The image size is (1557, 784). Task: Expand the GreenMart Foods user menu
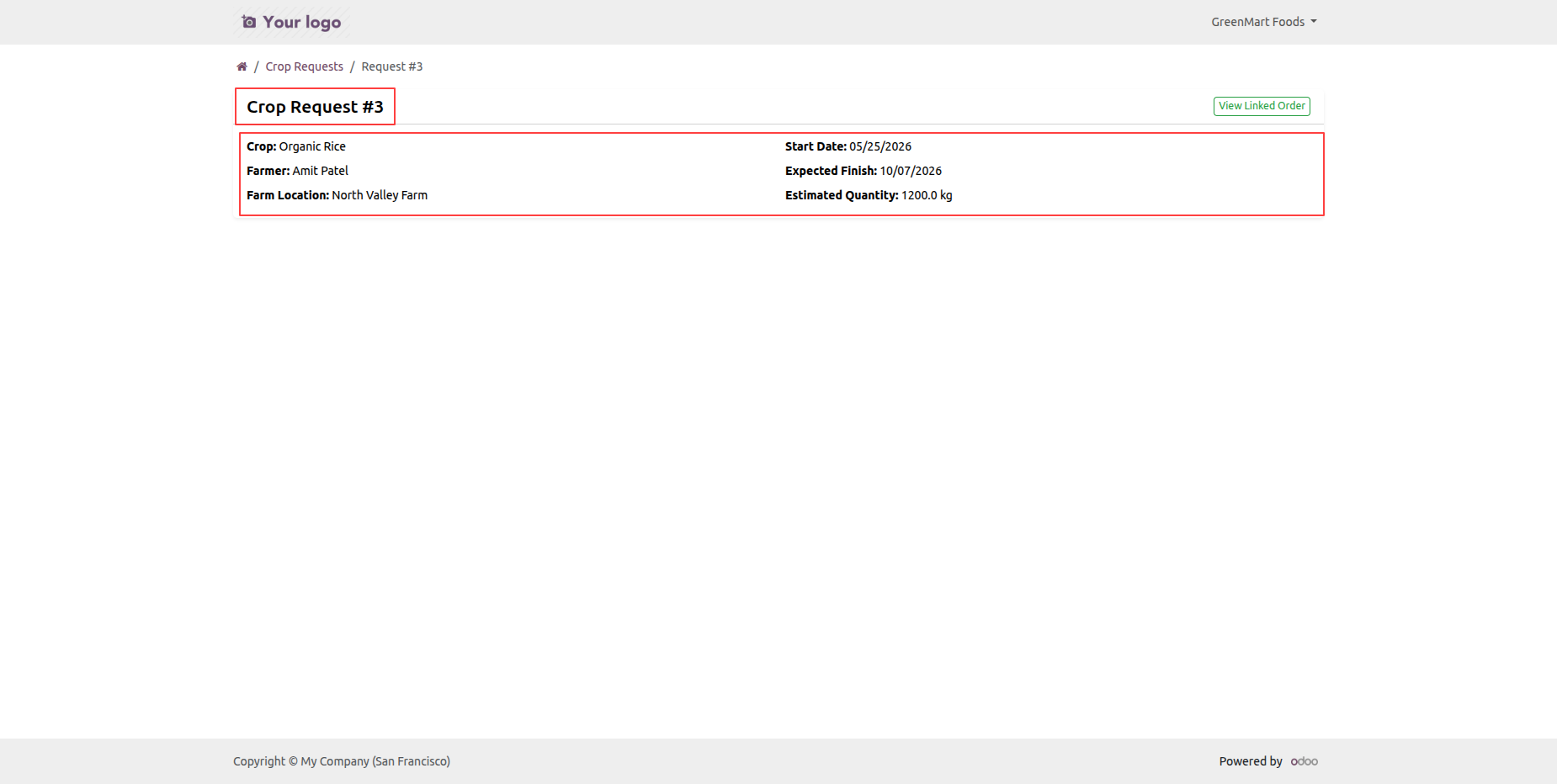coord(1263,22)
